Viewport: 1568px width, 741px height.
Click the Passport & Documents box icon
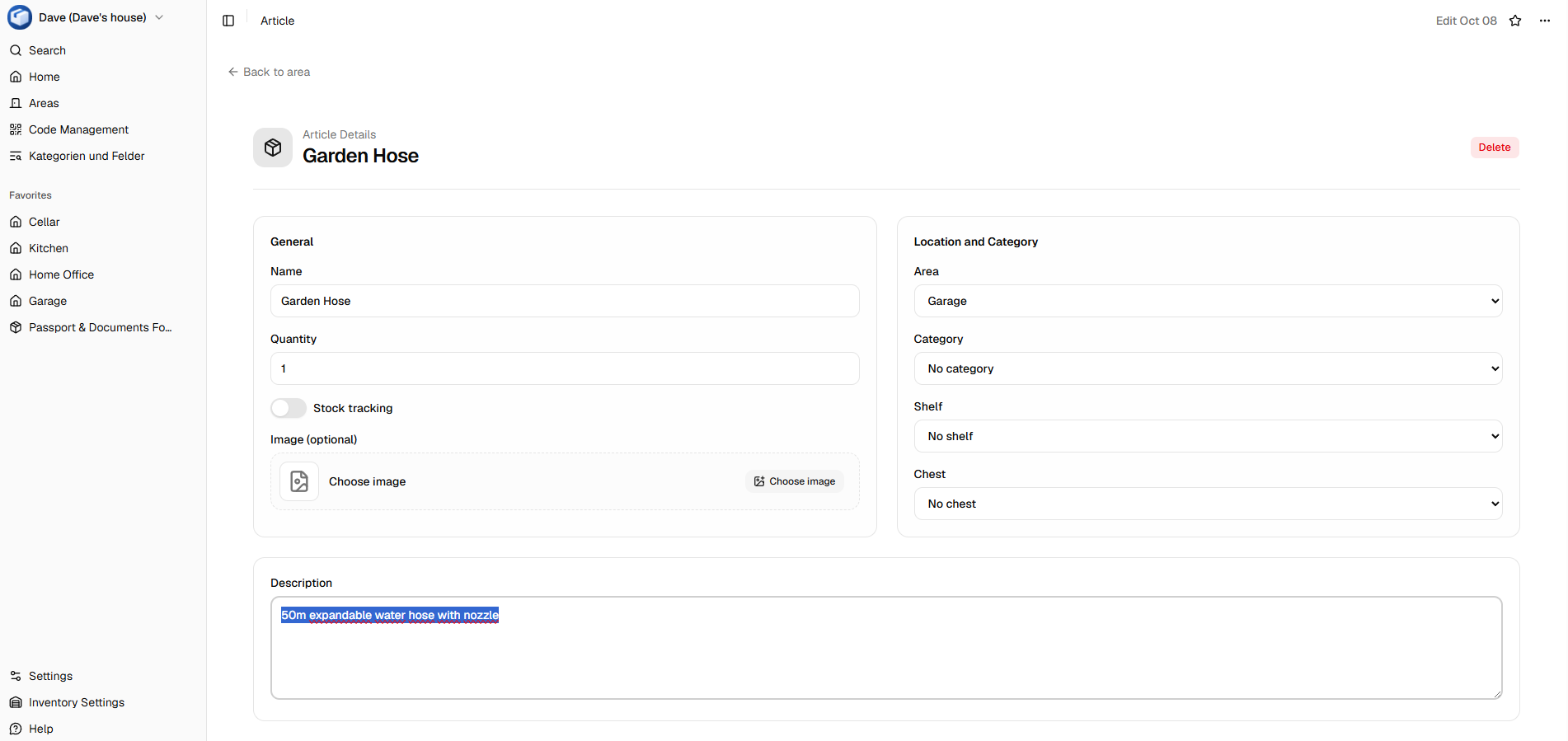(16, 327)
